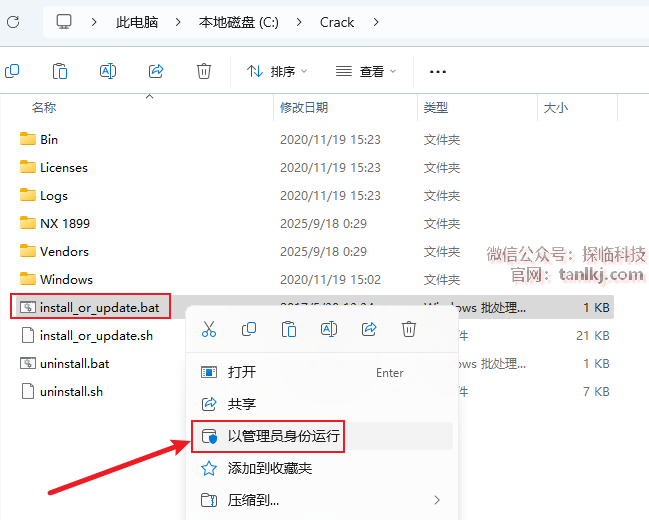Expand the chevron after Crack in breadcrumb

pos(376,22)
